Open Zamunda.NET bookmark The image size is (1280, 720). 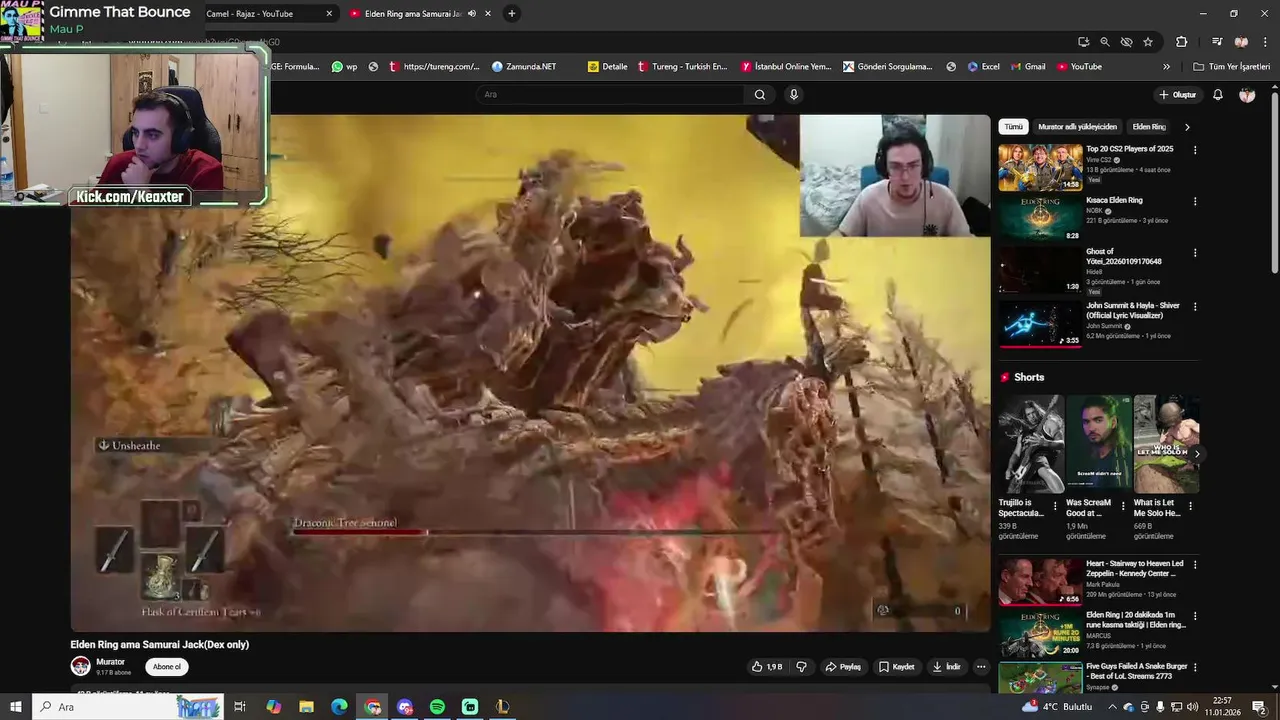[524, 67]
